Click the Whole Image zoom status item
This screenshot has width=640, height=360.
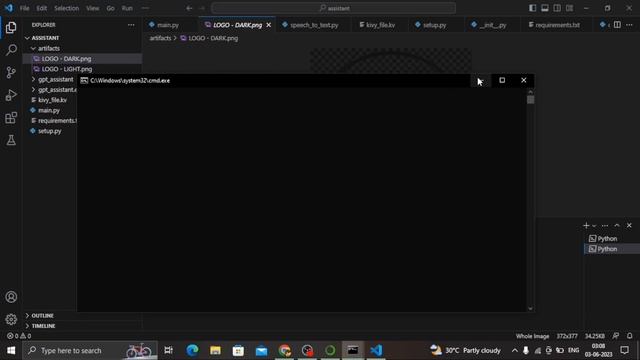point(532,336)
